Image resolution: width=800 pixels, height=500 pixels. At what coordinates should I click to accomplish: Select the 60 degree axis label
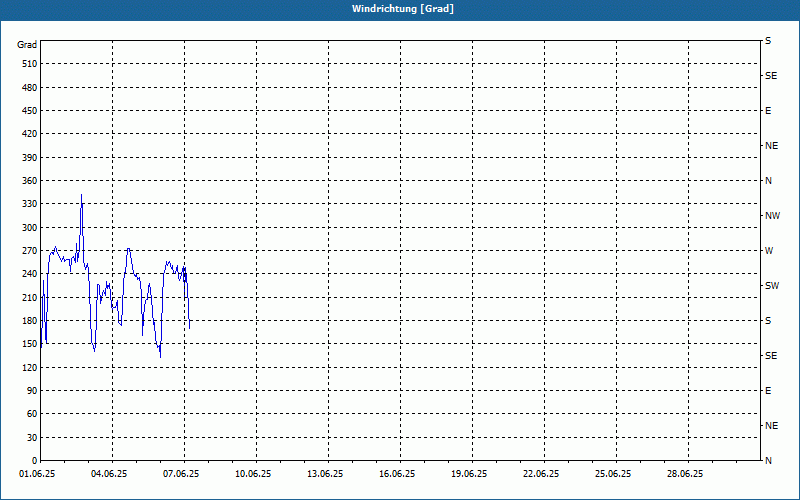pyautogui.click(x=31, y=414)
